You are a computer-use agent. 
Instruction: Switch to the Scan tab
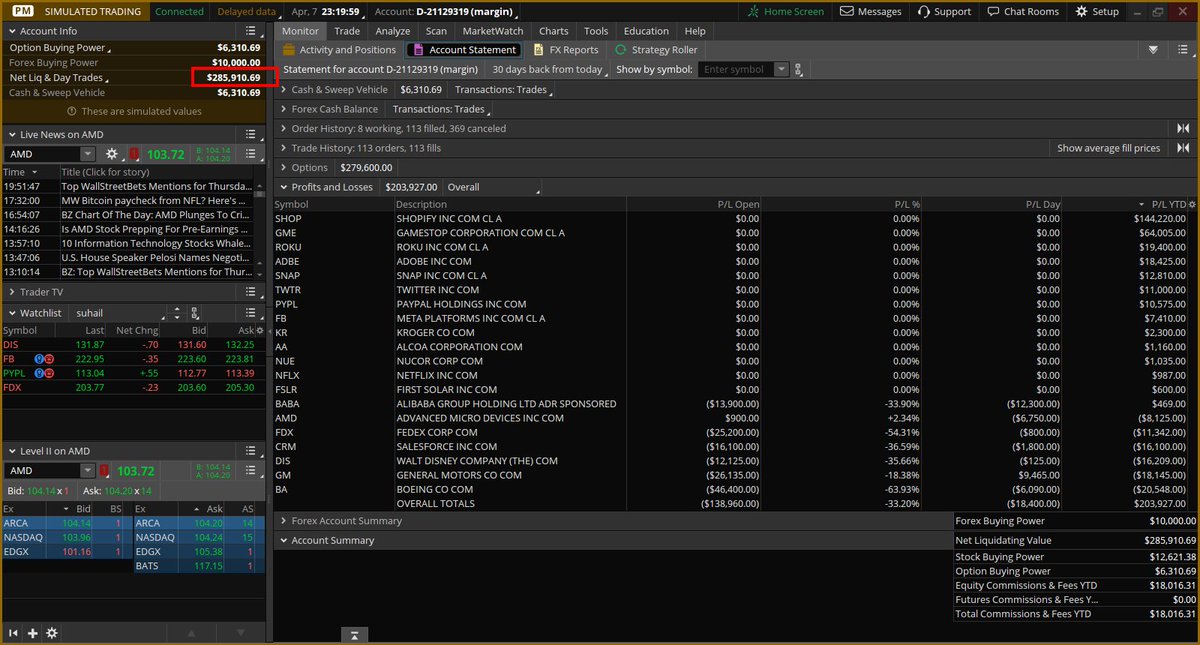click(x=436, y=31)
